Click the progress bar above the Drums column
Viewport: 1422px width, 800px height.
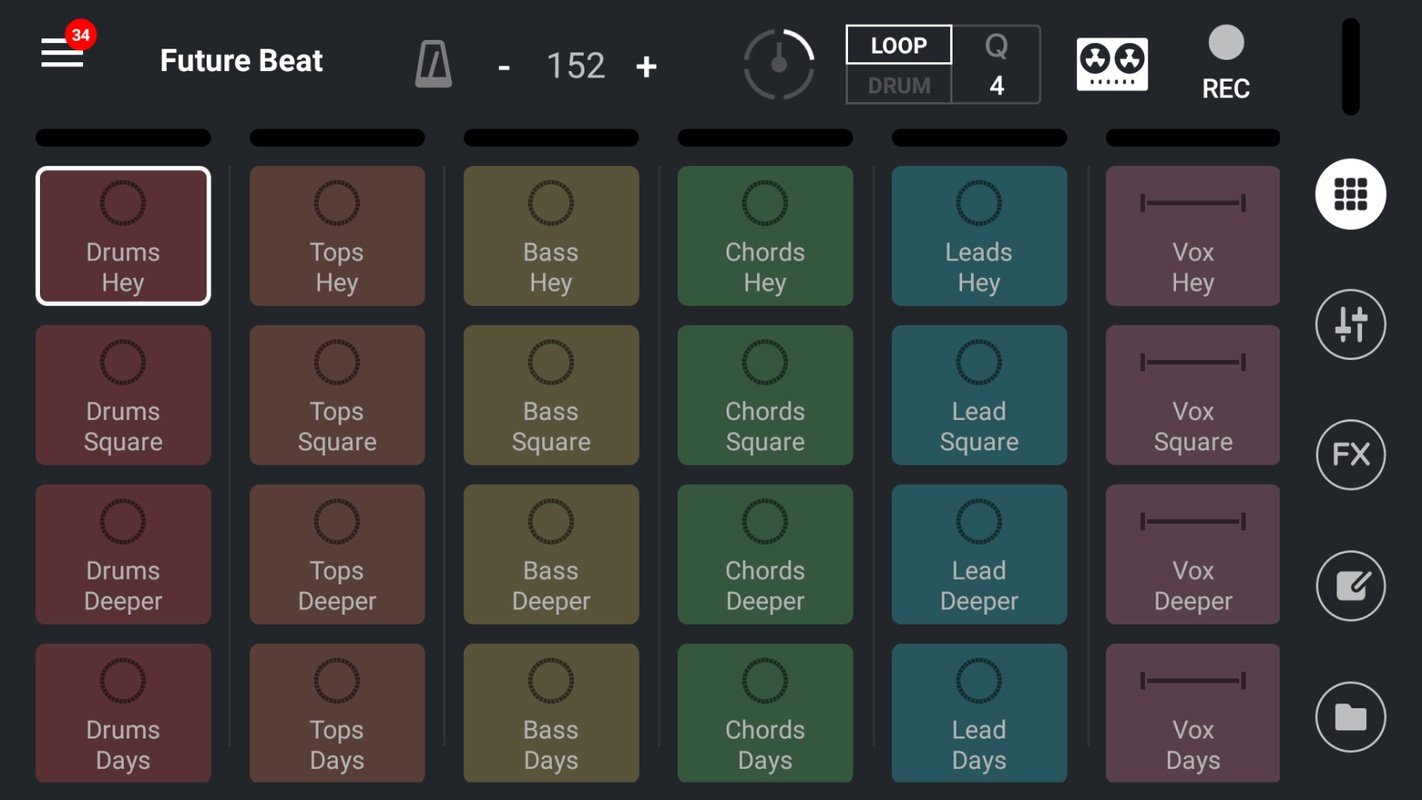point(123,137)
